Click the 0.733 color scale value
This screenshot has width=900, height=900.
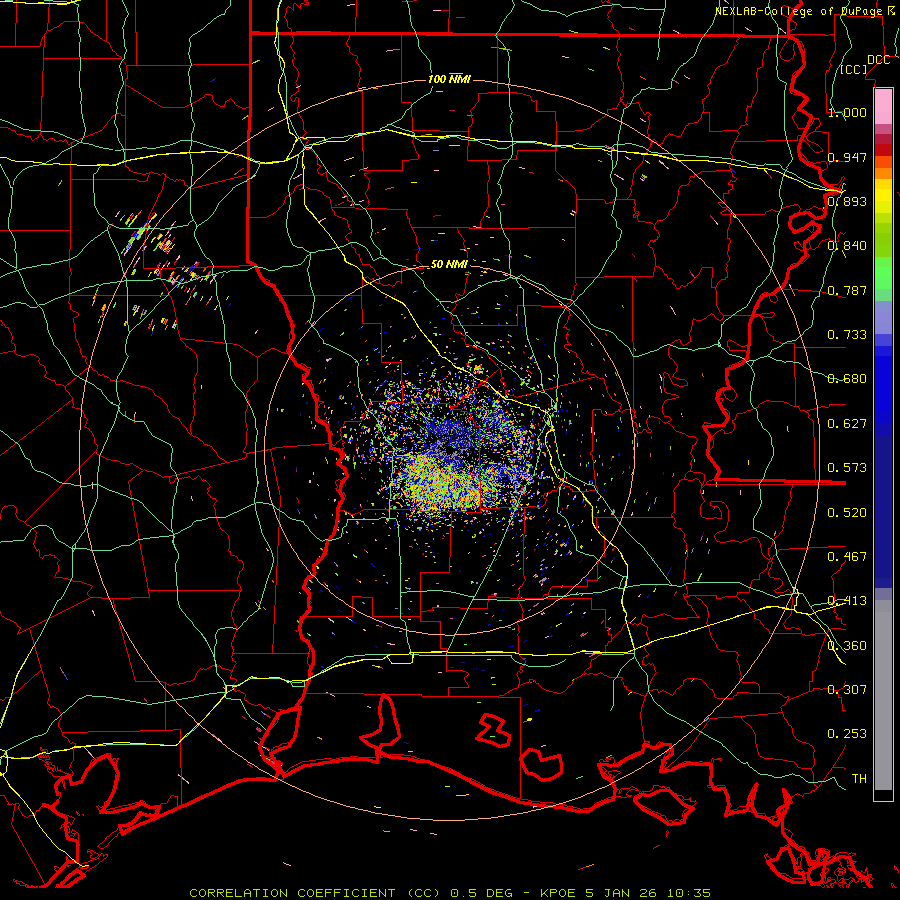(847, 335)
